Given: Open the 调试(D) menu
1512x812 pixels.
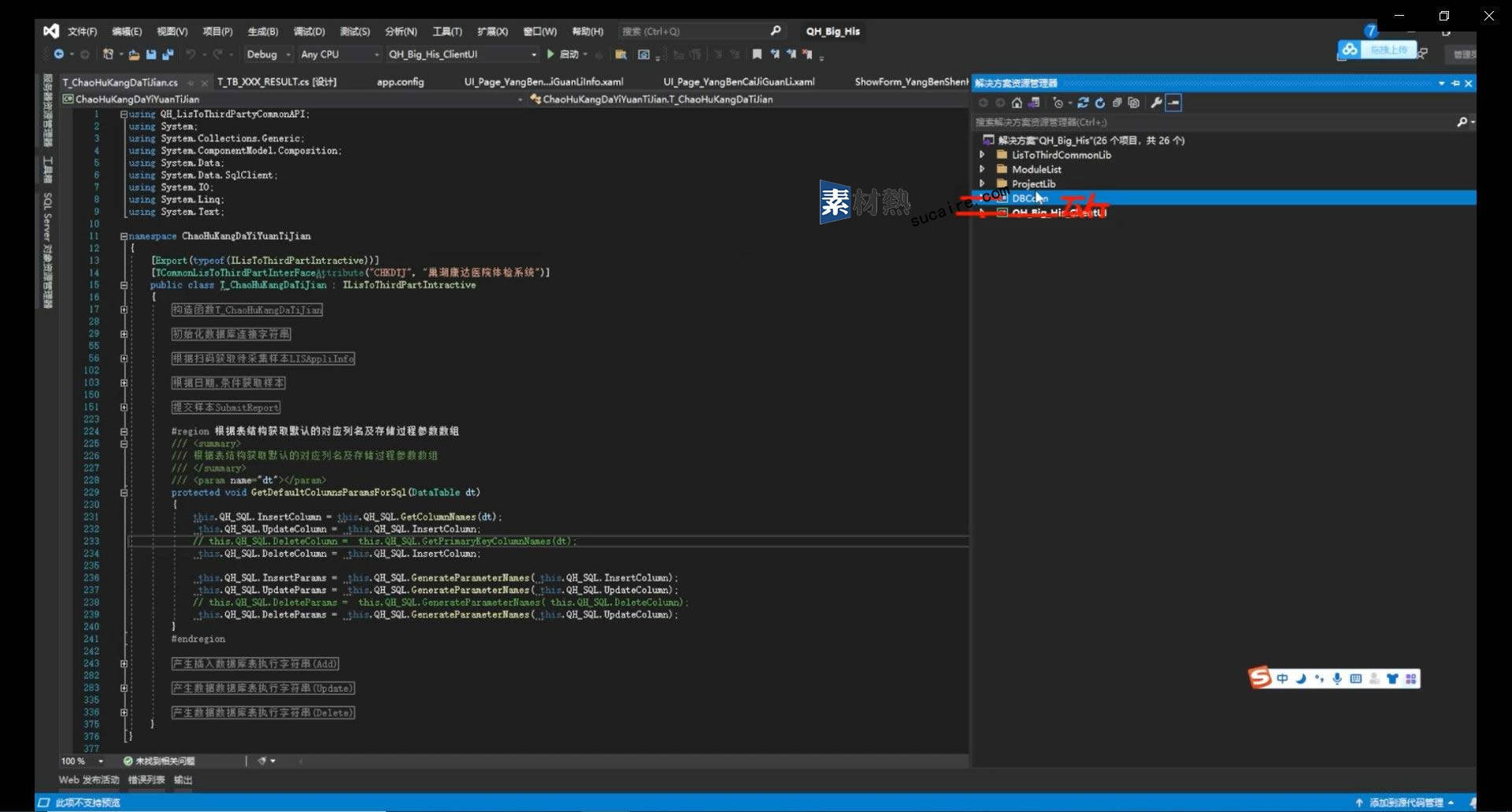Looking at the screenshot, I should (x=309, y=32).
